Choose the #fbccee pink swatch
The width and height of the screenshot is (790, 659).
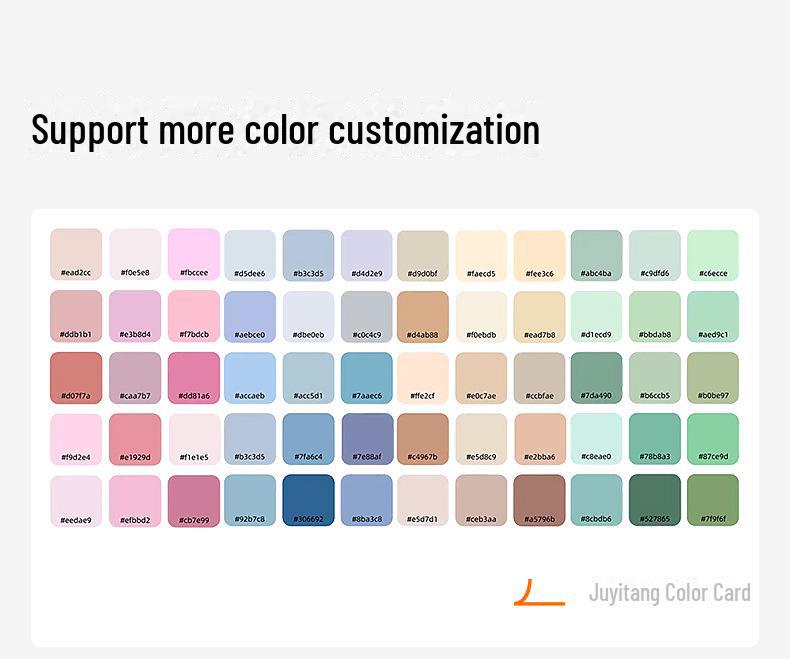[x=194, y=254]
